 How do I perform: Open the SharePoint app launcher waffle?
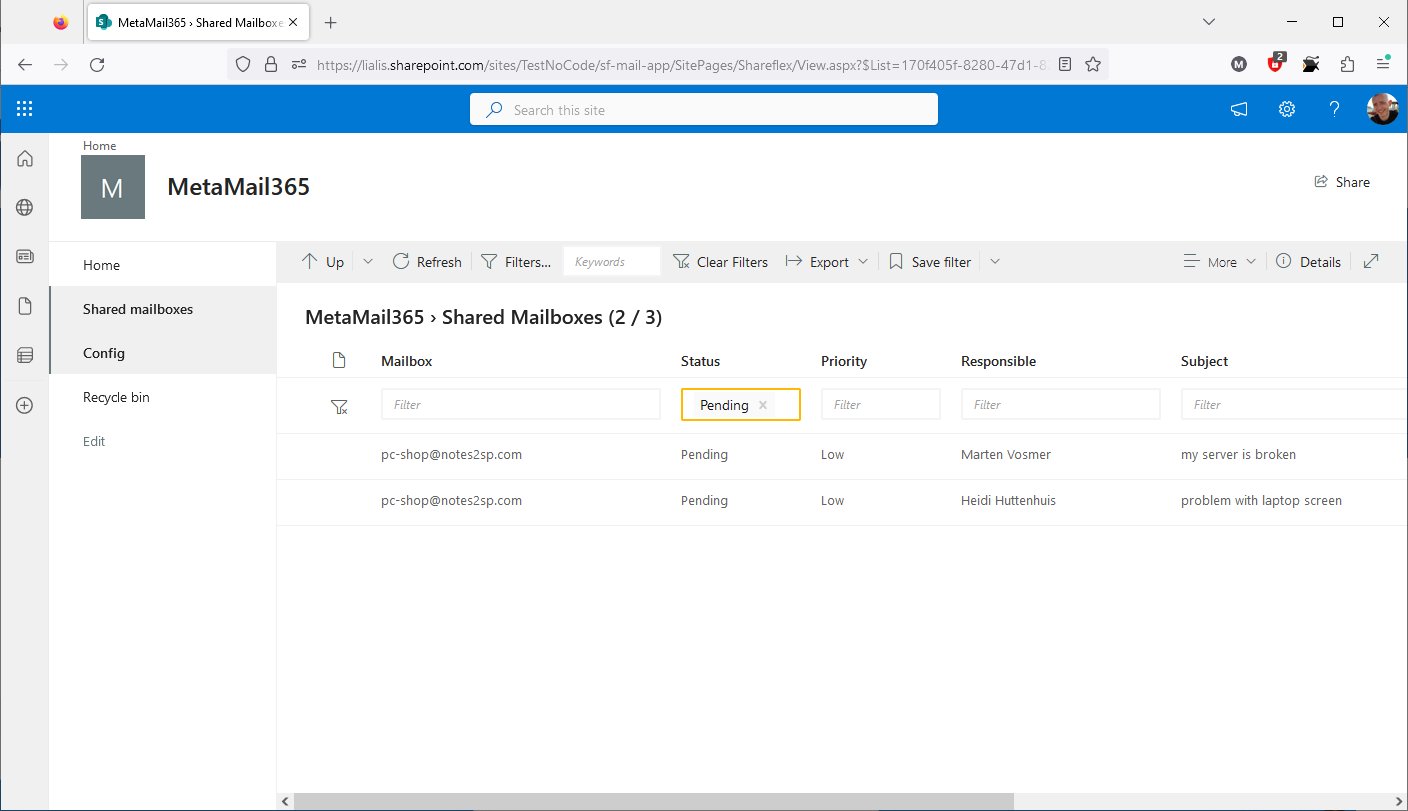pyautogui.click(x=25, y=109)
